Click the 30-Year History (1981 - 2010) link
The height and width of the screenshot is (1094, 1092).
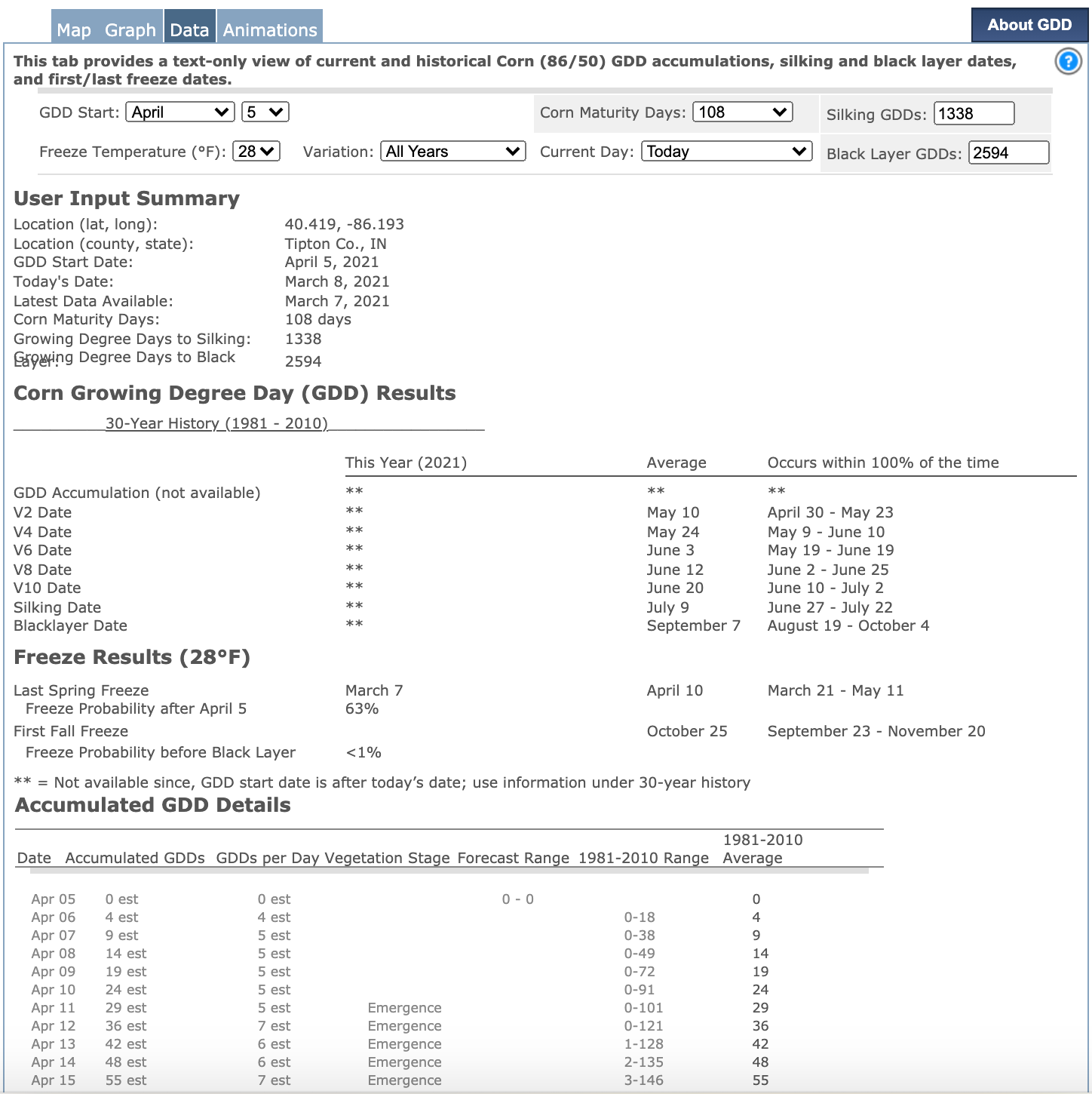216,423
